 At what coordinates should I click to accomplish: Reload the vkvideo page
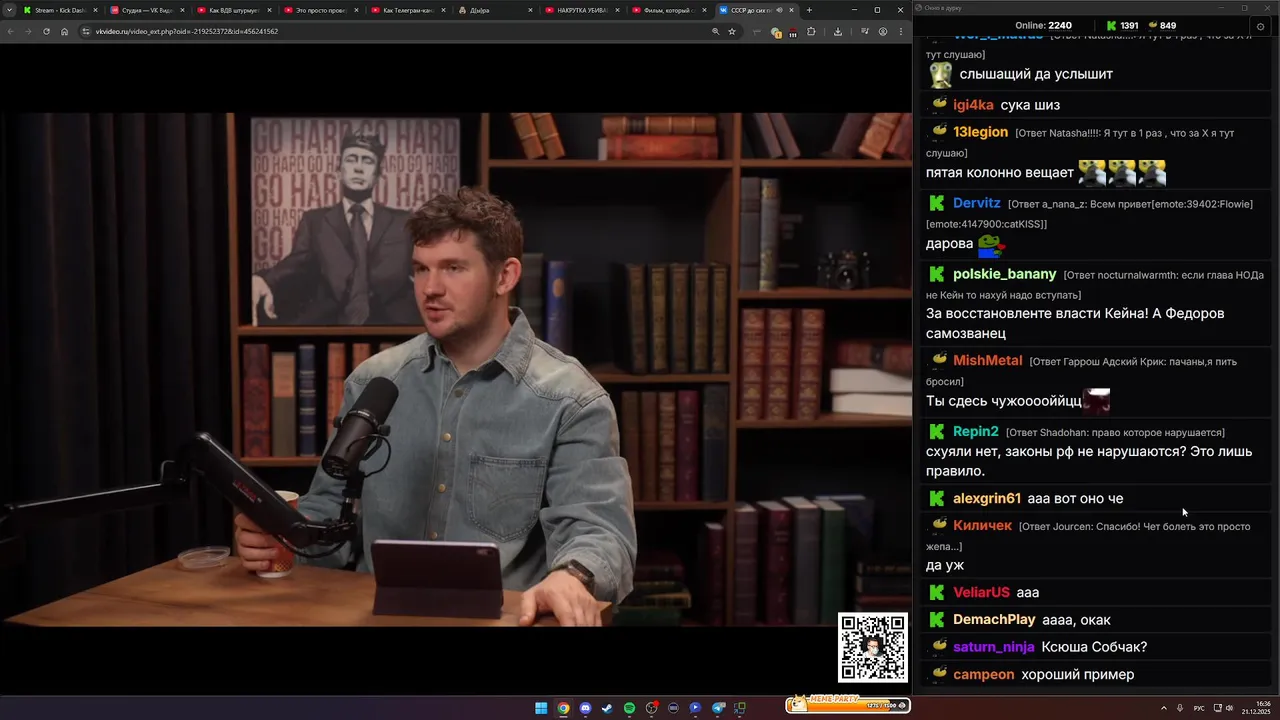[46, 31]
